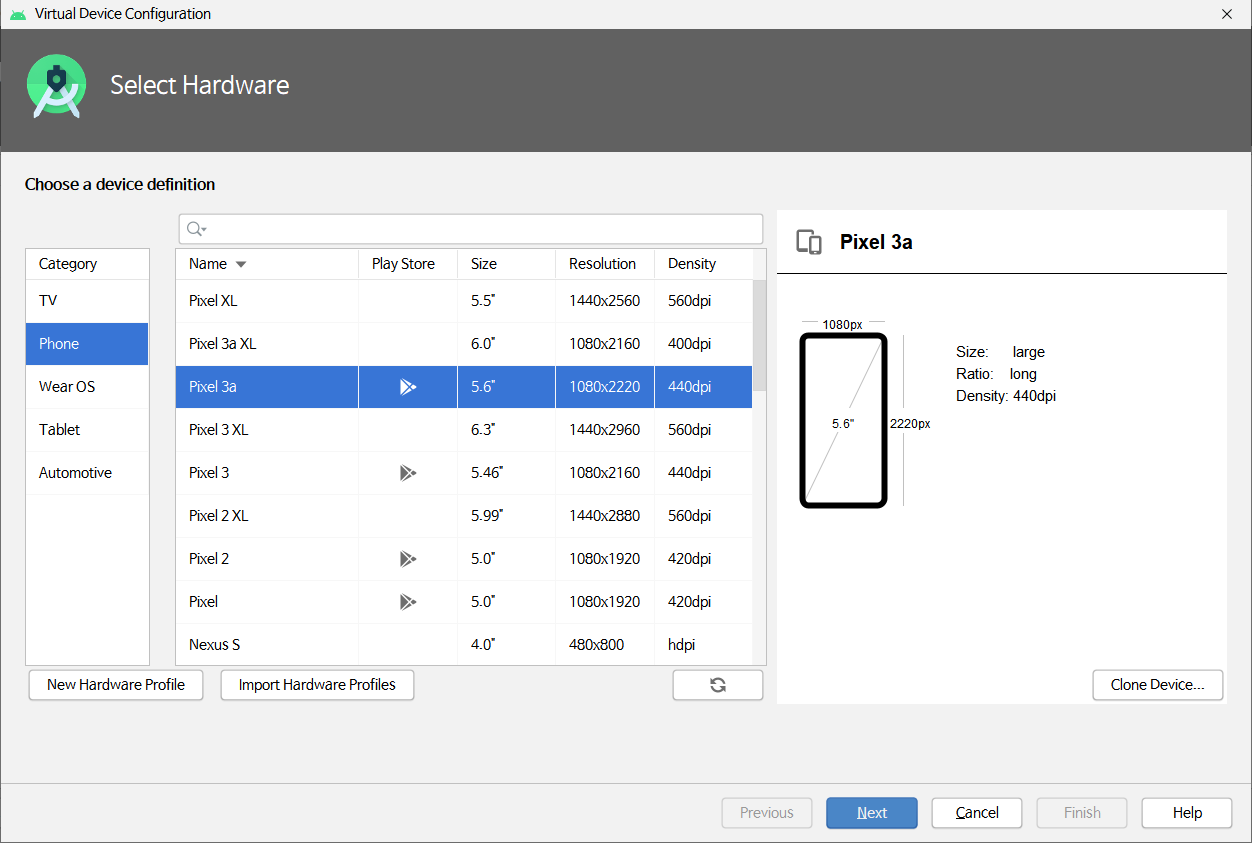Image resolution: width=1252 pixels, height=843 pixels.
Task: Click the 5.99" size cell
Action: click(506, 516)
